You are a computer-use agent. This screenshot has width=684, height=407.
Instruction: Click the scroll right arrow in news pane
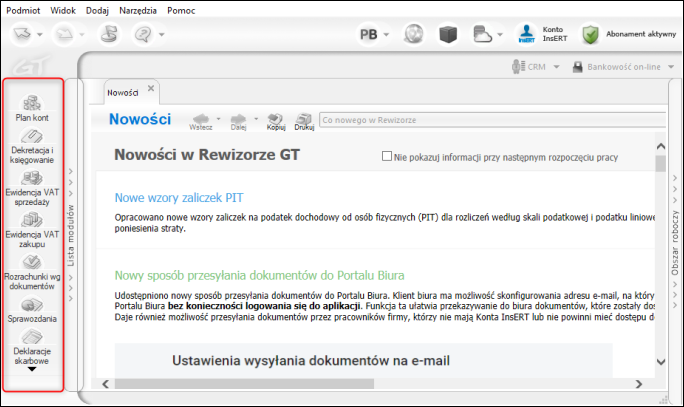click(x=639, y=384)
